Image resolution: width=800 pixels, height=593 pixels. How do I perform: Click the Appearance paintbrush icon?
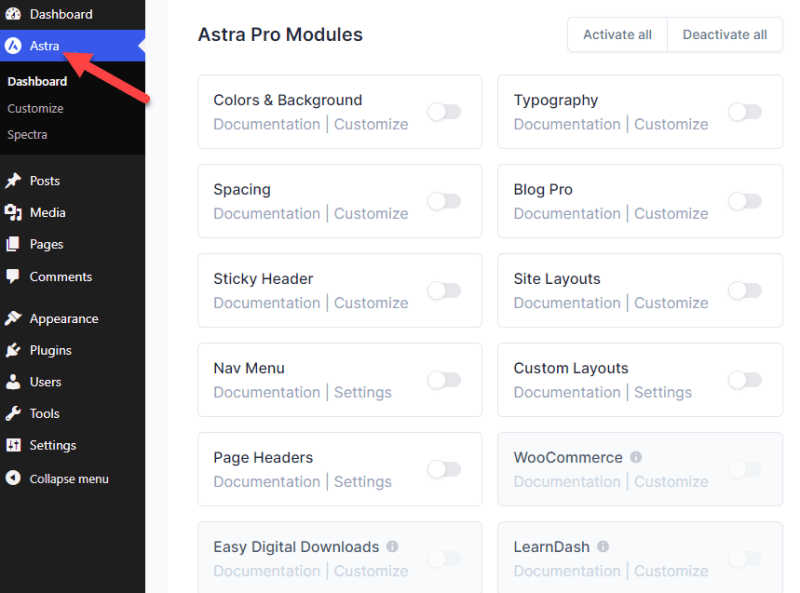(13, 318)
